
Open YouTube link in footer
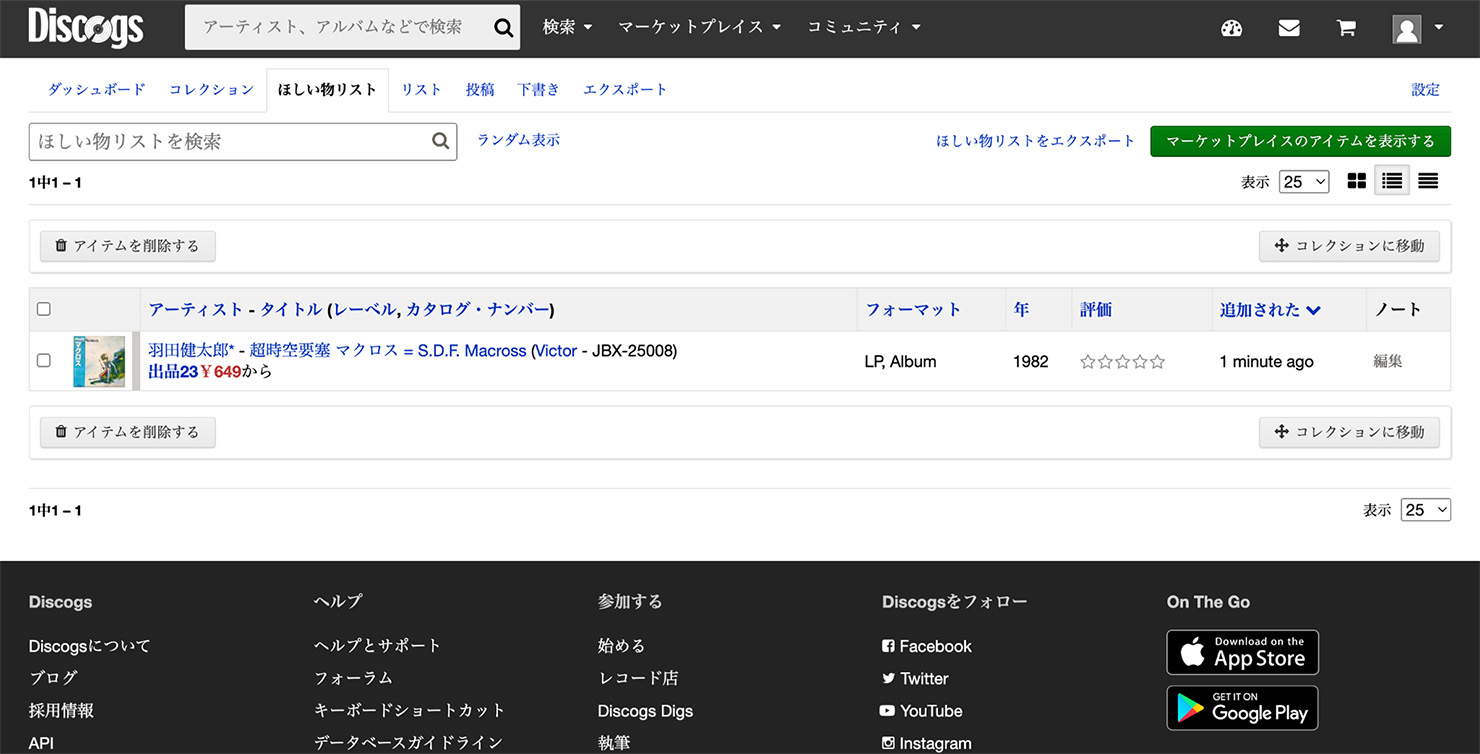point(921,711)
